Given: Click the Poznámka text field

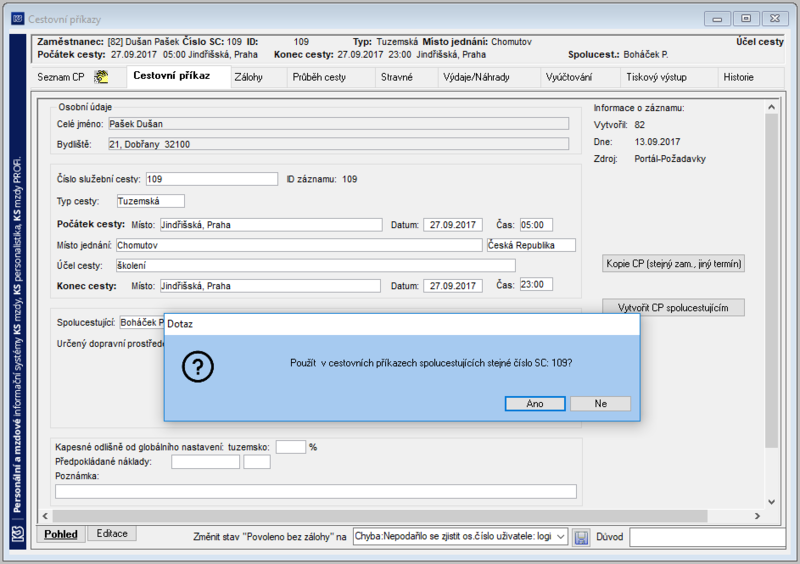Looking at the screenshot, I should click(x=316, y=492).
